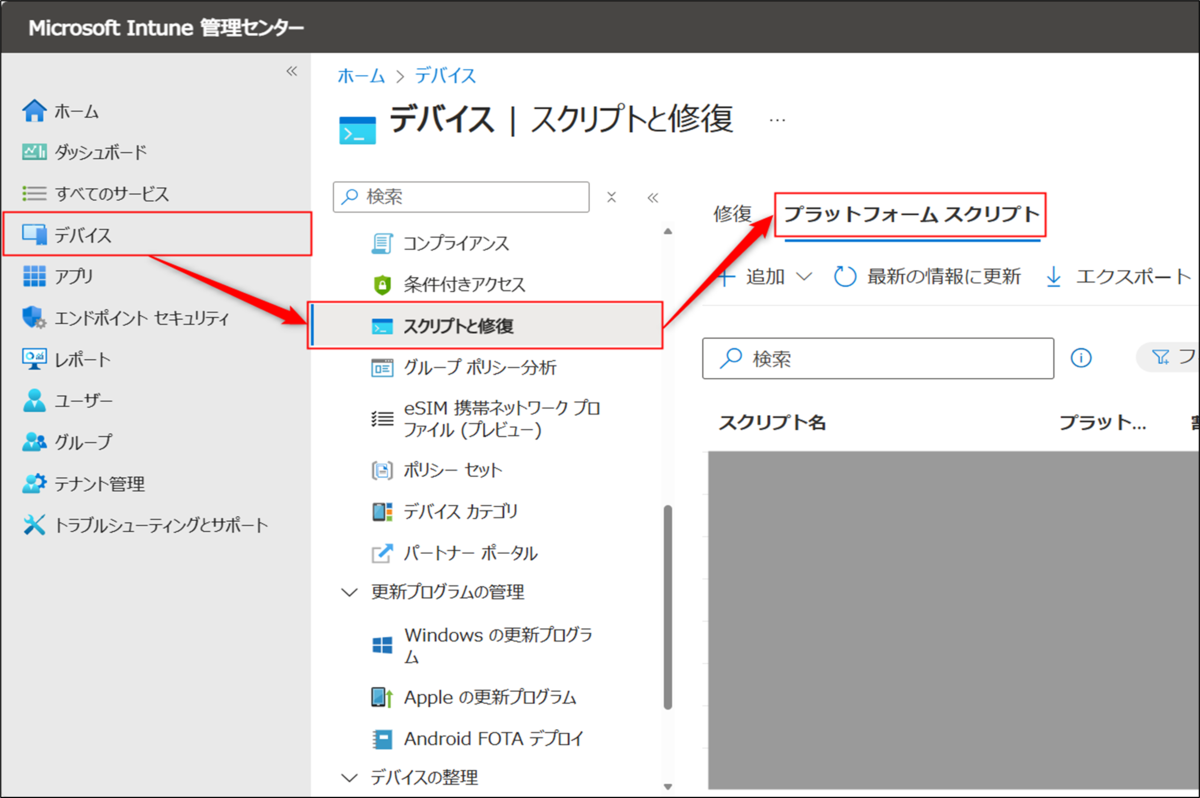Click the エンドポイント セキュリティ shield icon
1200x798 pixels.
point(35,318)
